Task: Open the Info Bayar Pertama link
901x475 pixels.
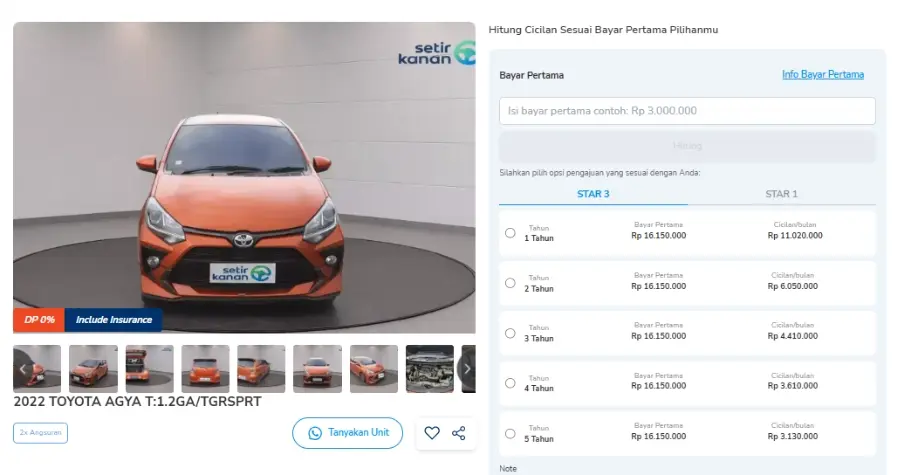Action: click(822, 75)
